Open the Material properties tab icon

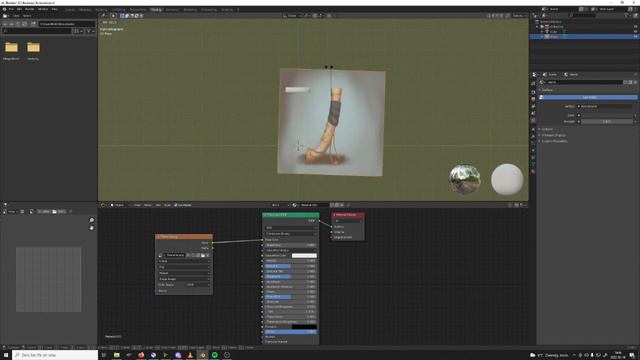pyautogui.click(x=533, y=172)
